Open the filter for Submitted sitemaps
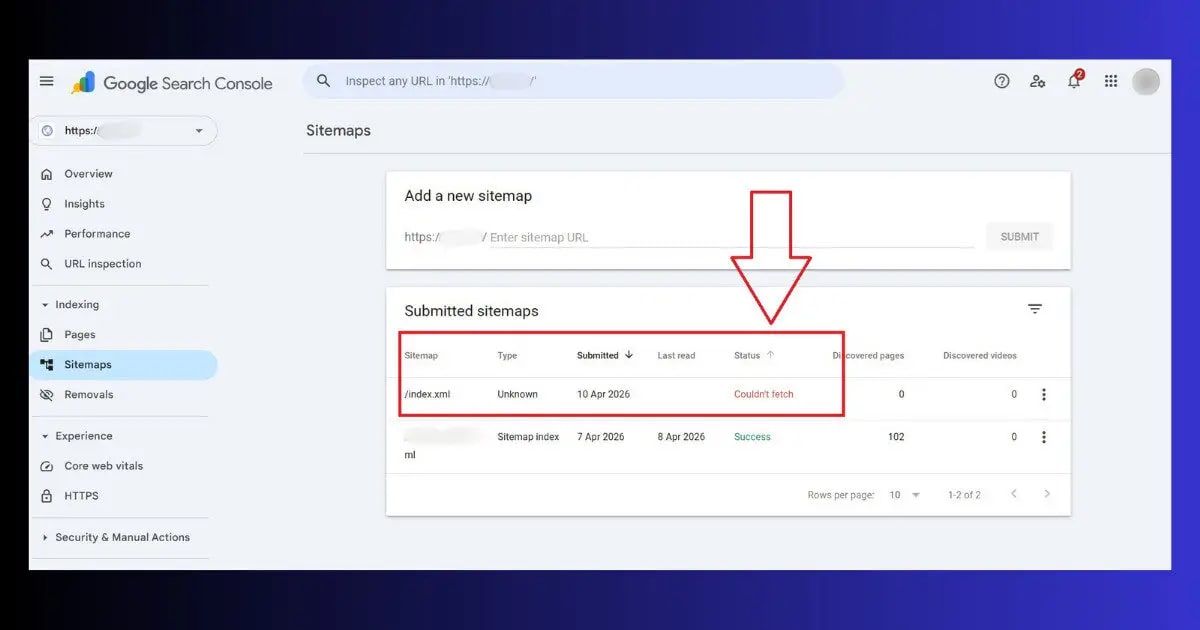 [x=1035, y=309]
